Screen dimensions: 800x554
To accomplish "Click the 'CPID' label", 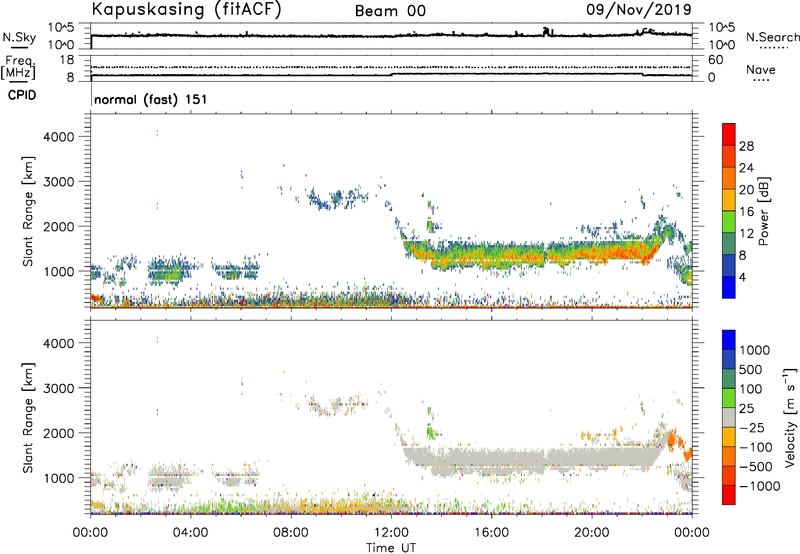I will tap(22, 95).
